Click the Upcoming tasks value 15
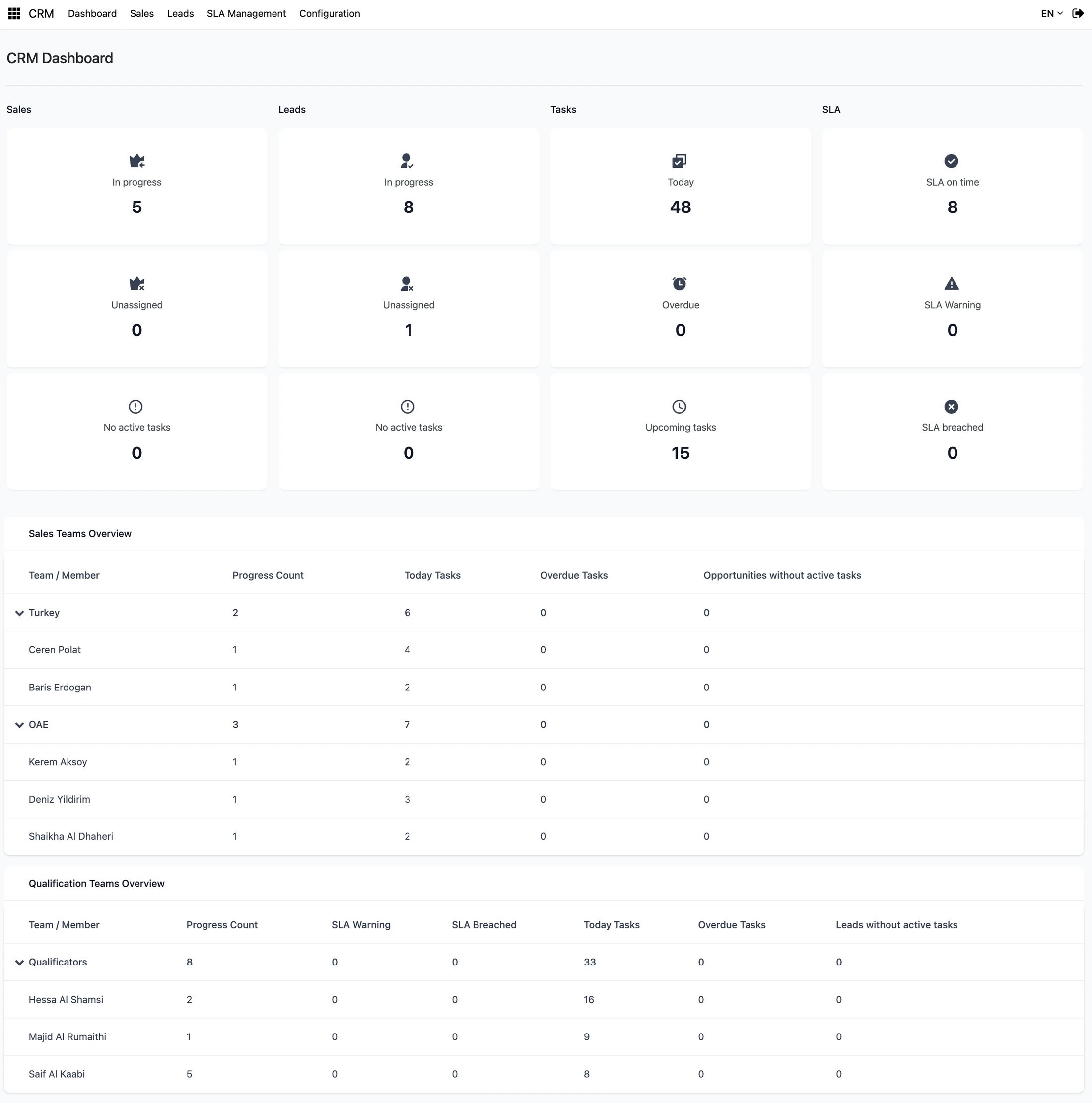This screenshot has width=1092, height=1103. (x=681, y=453)
